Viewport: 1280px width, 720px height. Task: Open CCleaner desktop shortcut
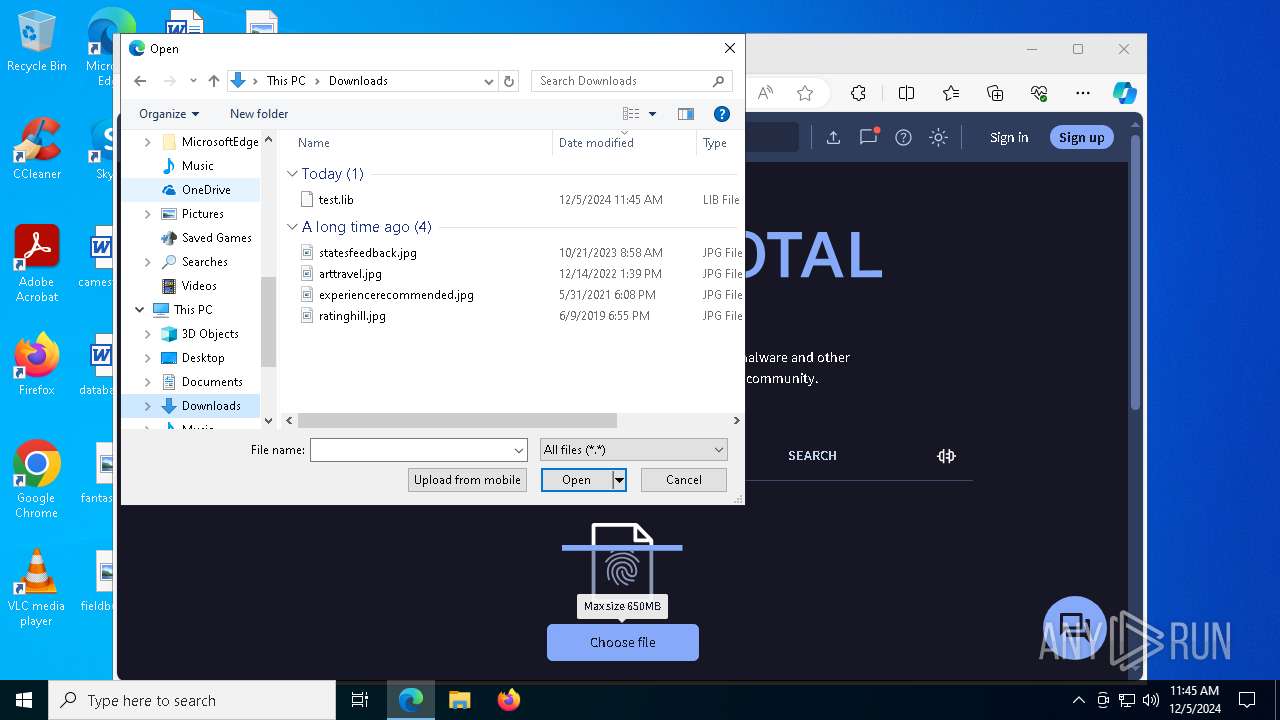pyautogui.click(x=37, y=149)
